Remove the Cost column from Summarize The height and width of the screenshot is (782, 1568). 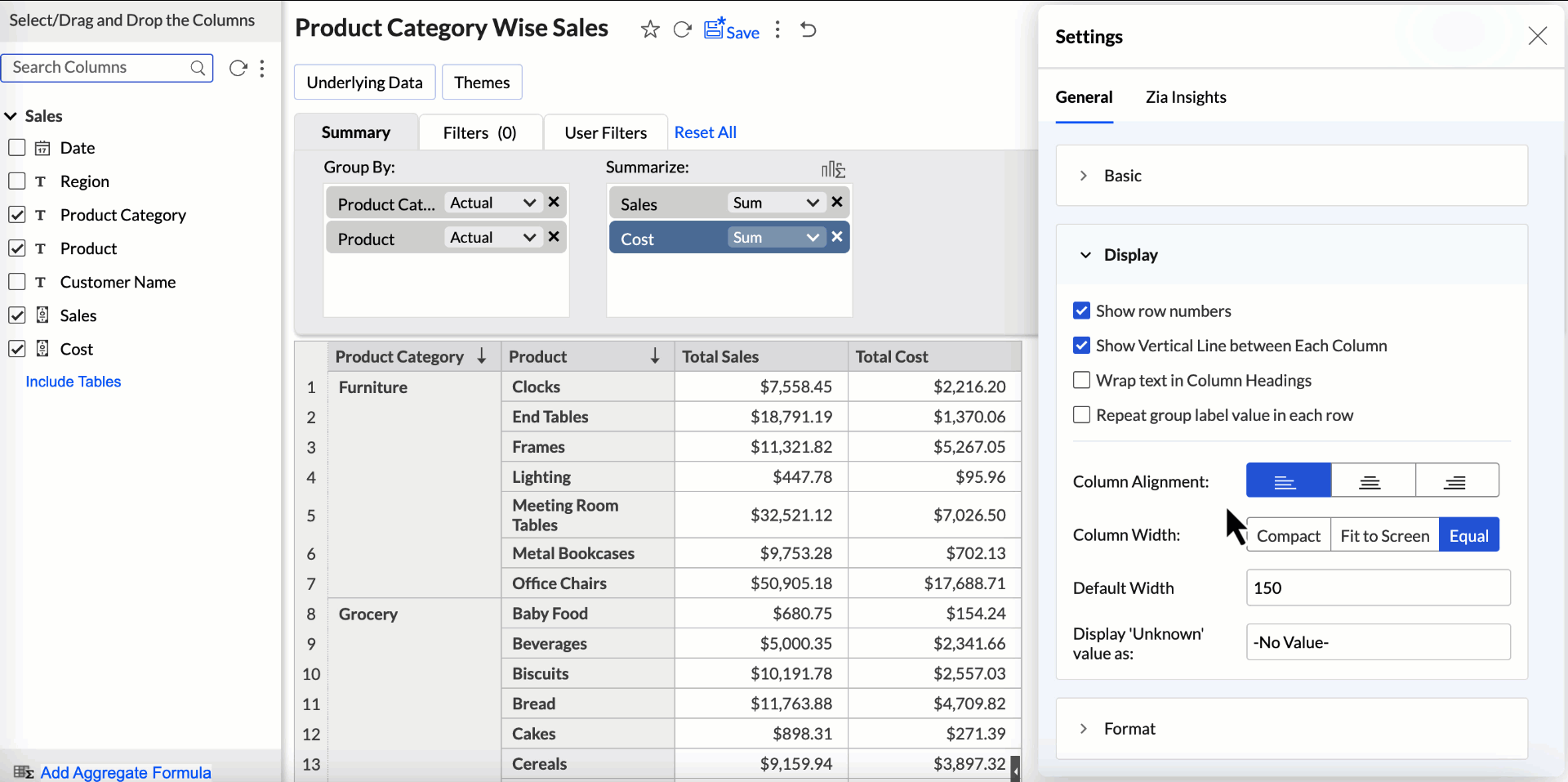837,237
